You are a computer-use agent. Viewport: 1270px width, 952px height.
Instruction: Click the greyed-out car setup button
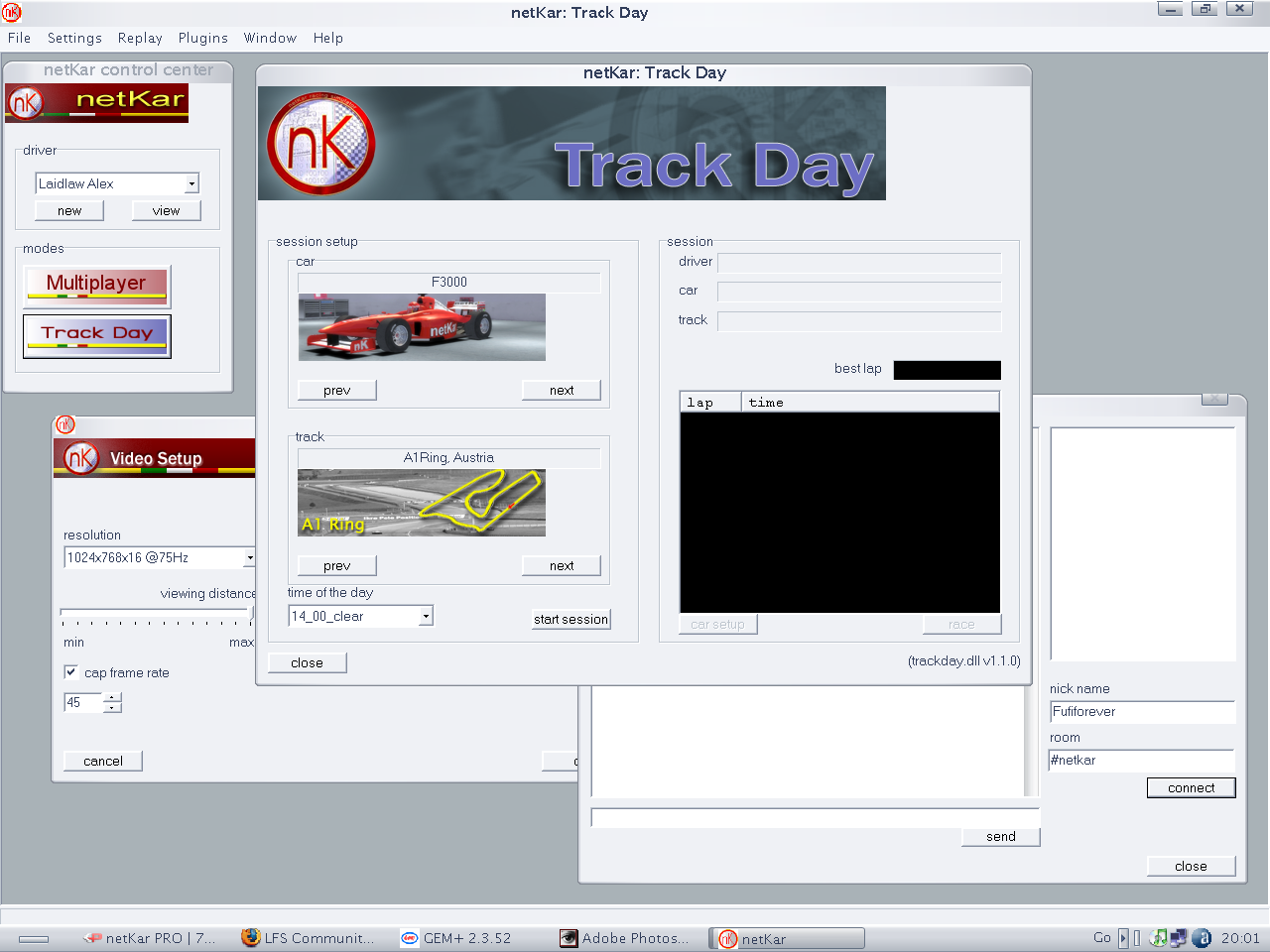718,624
